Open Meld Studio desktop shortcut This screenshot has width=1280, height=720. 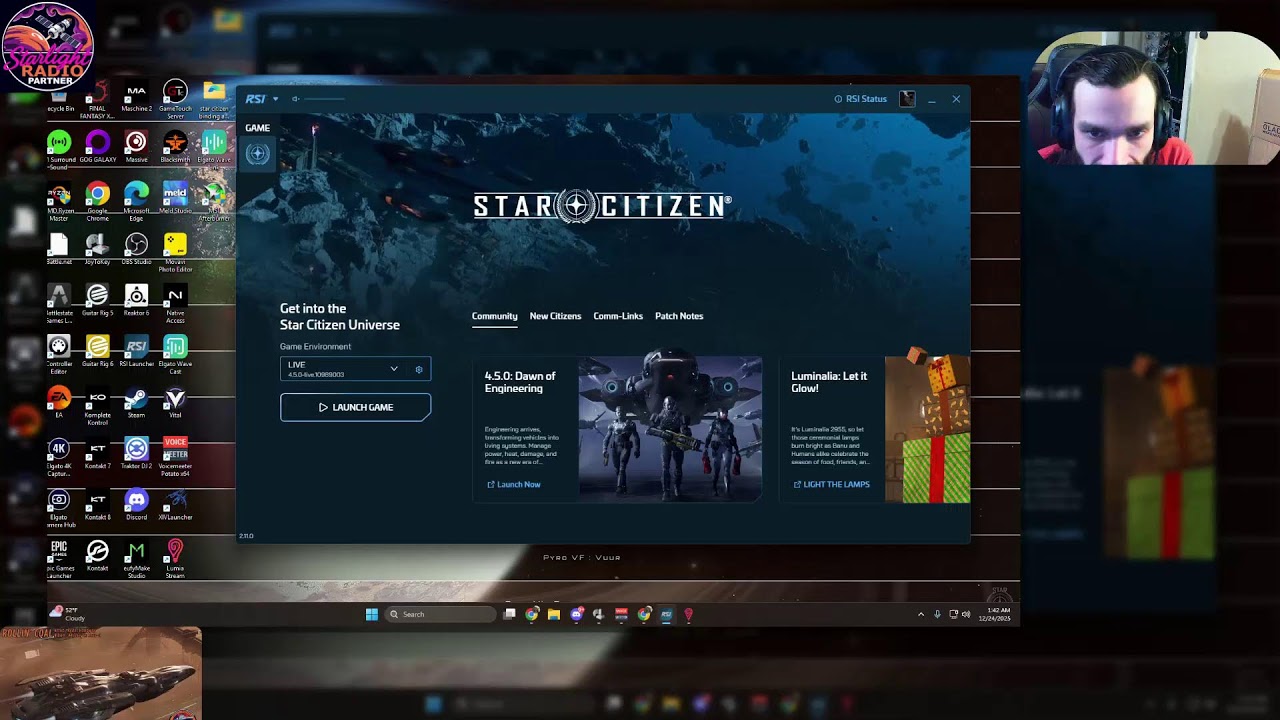tap(175, 198)
